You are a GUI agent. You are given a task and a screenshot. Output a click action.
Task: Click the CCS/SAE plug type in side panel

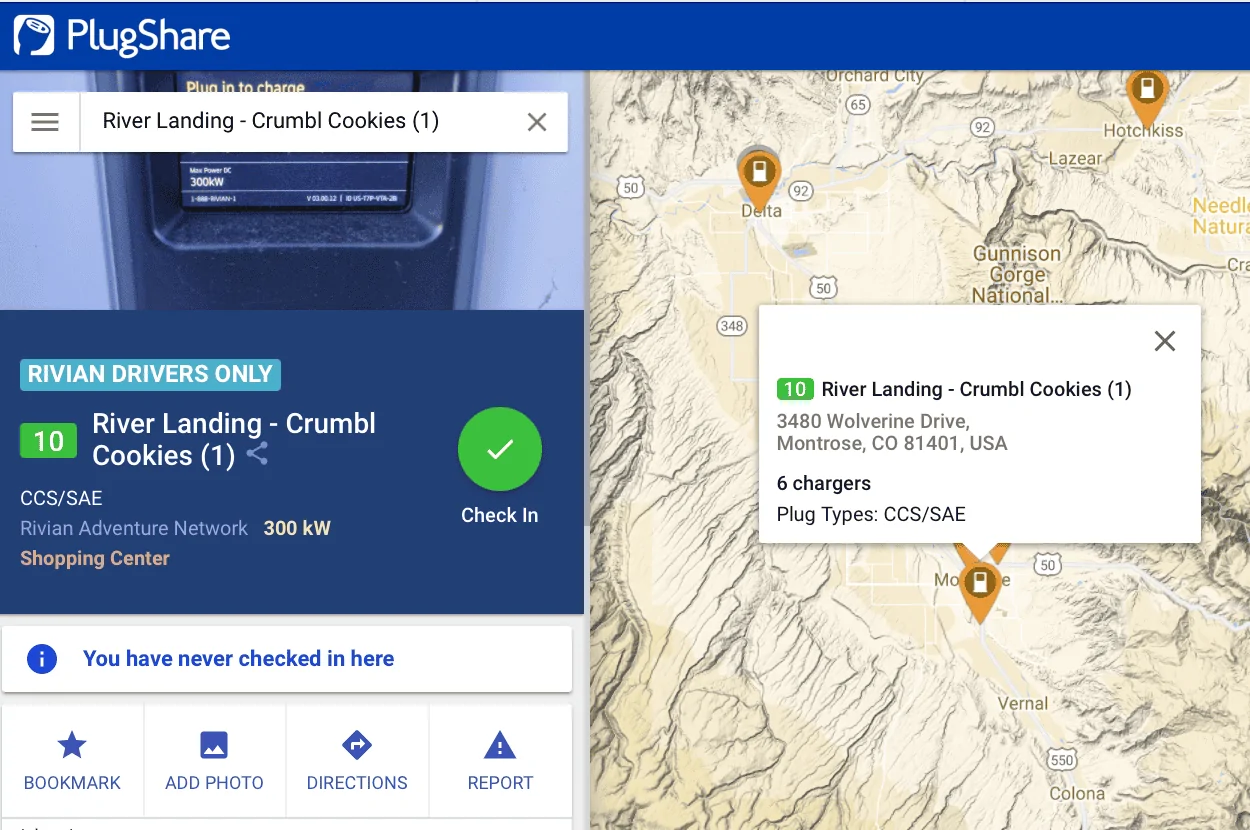[x=61, y=498]
